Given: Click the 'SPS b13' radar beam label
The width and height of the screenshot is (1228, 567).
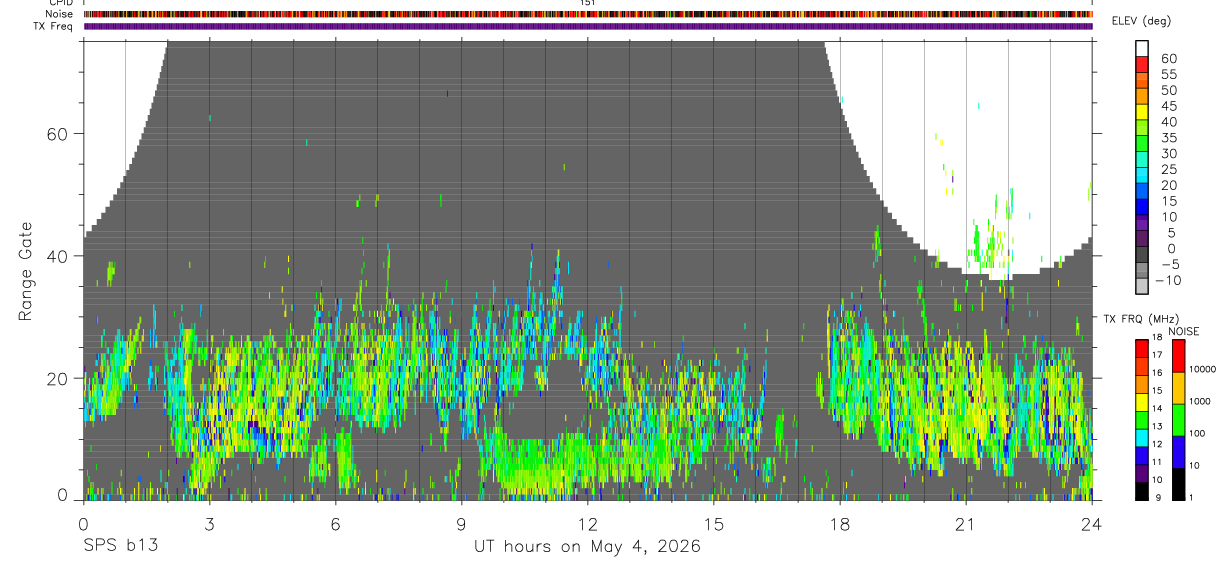Looking at the screenshot, I should [x=120, y=547].
